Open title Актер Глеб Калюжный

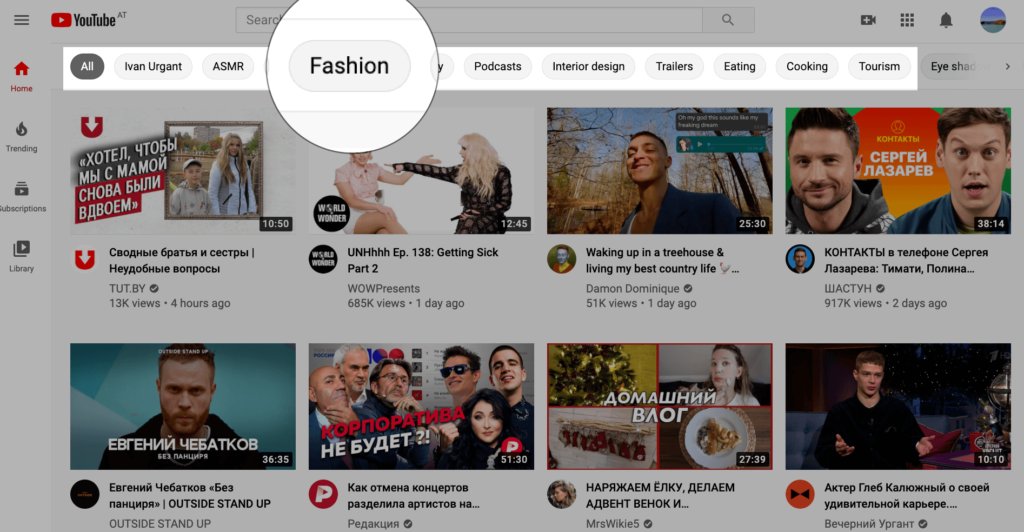[x=906, y=495]
